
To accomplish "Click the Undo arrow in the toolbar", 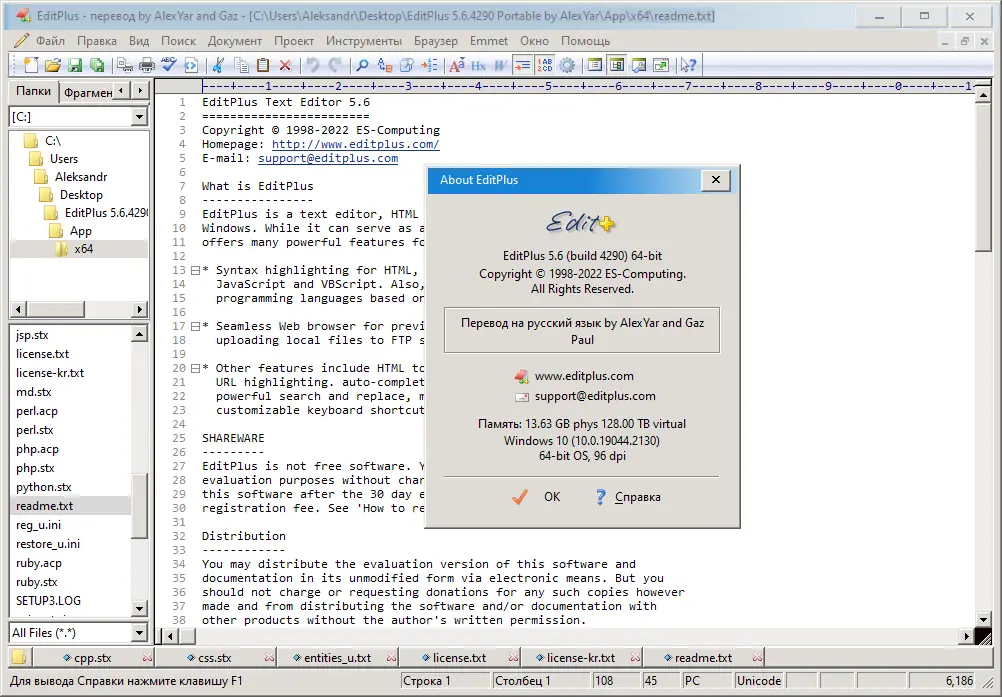I will pos(312,65).
